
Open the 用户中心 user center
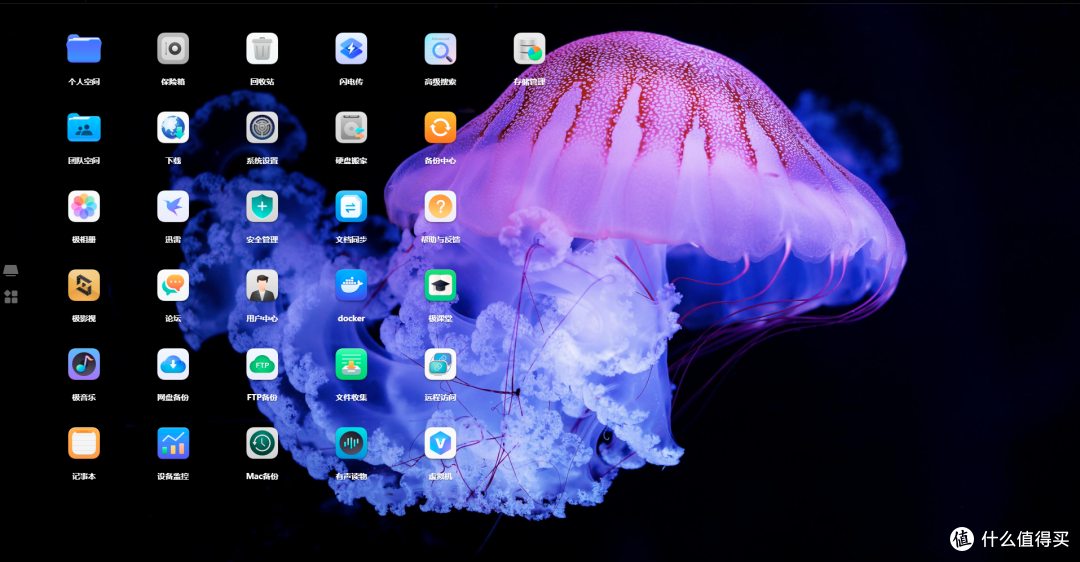click(x=262, y=286)
